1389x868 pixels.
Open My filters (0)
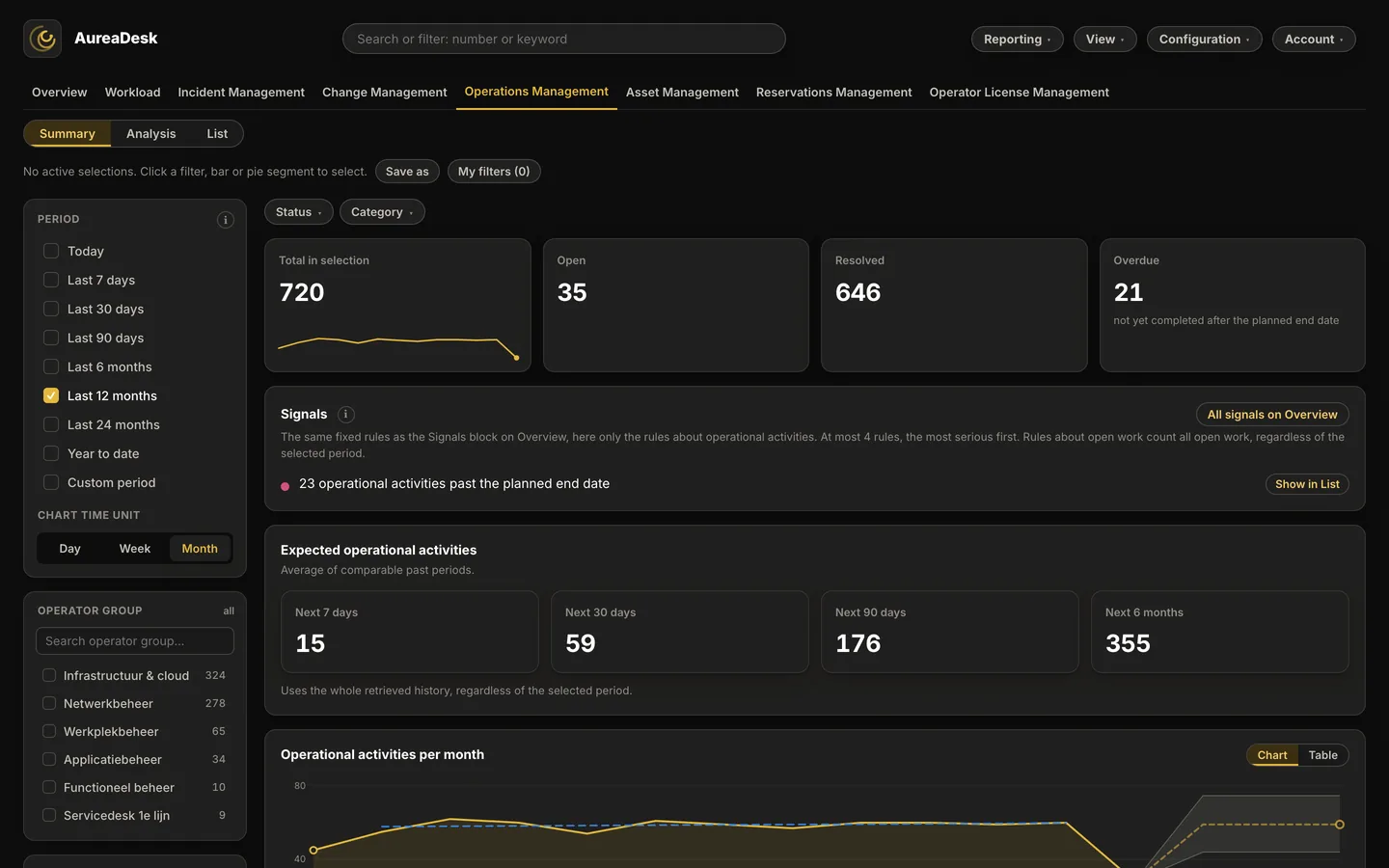(494, 172)
